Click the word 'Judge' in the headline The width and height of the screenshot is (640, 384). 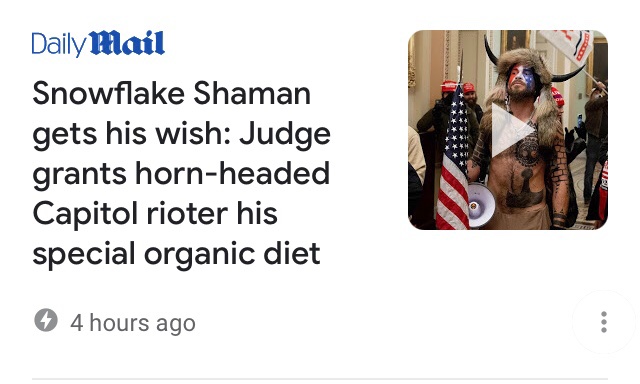(x=285, y=135)
